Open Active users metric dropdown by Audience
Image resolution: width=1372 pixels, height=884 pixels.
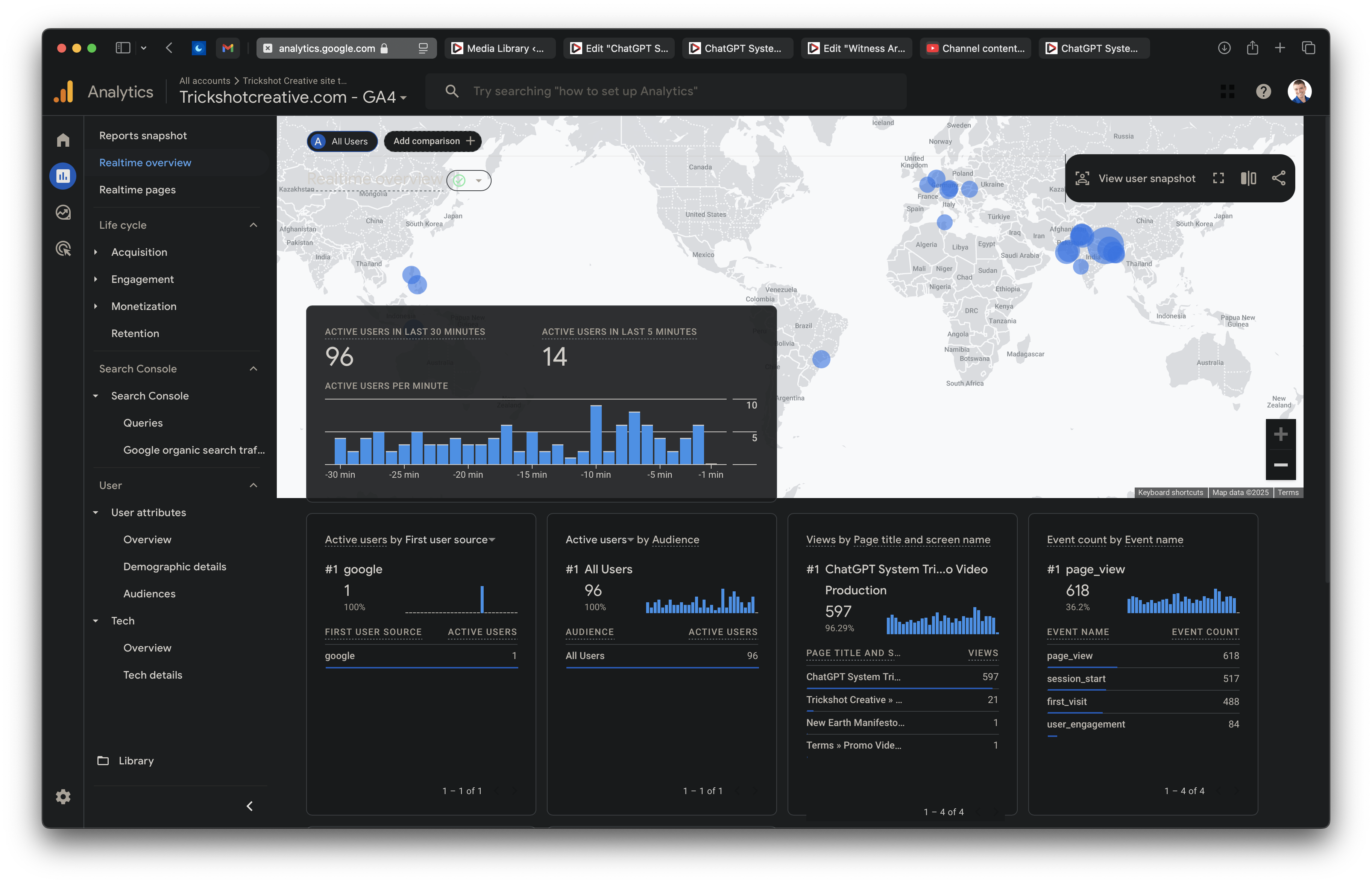coord(600,539)
